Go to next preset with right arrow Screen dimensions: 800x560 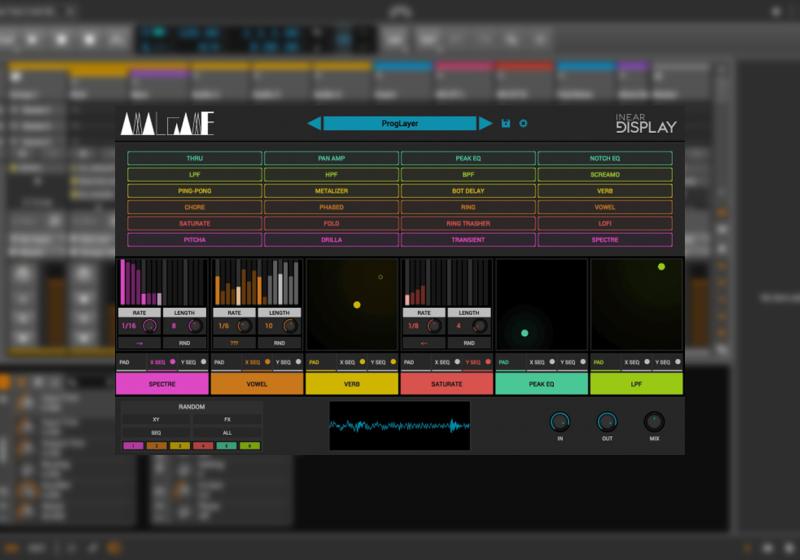(x=485, y=124)
